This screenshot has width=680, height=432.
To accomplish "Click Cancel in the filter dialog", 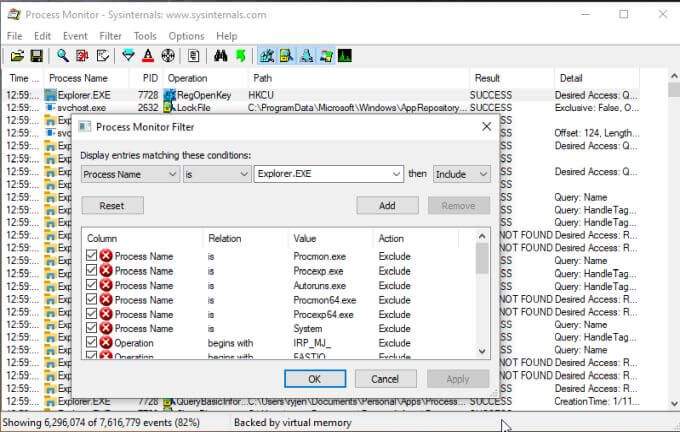I will [x=385, y=379].
